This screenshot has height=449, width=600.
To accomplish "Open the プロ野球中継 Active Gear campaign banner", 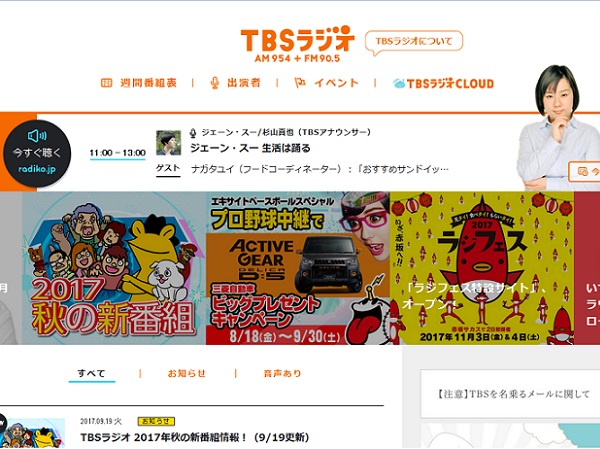I will coord(298,268).
